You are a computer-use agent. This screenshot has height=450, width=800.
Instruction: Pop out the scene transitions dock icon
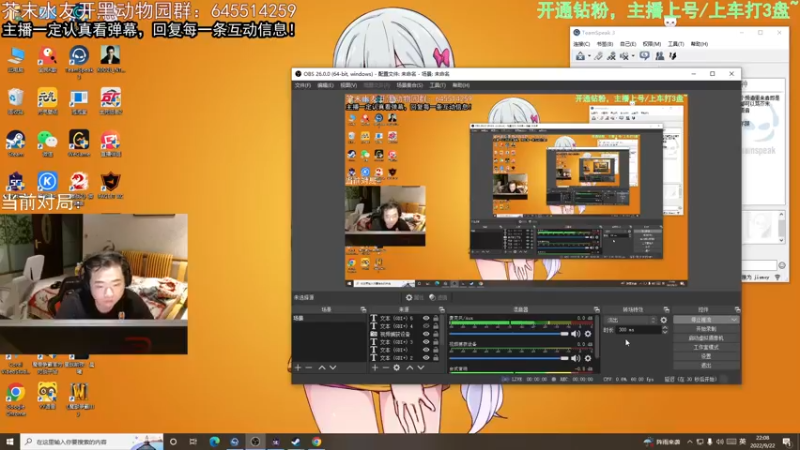click(x=666, y=310)
